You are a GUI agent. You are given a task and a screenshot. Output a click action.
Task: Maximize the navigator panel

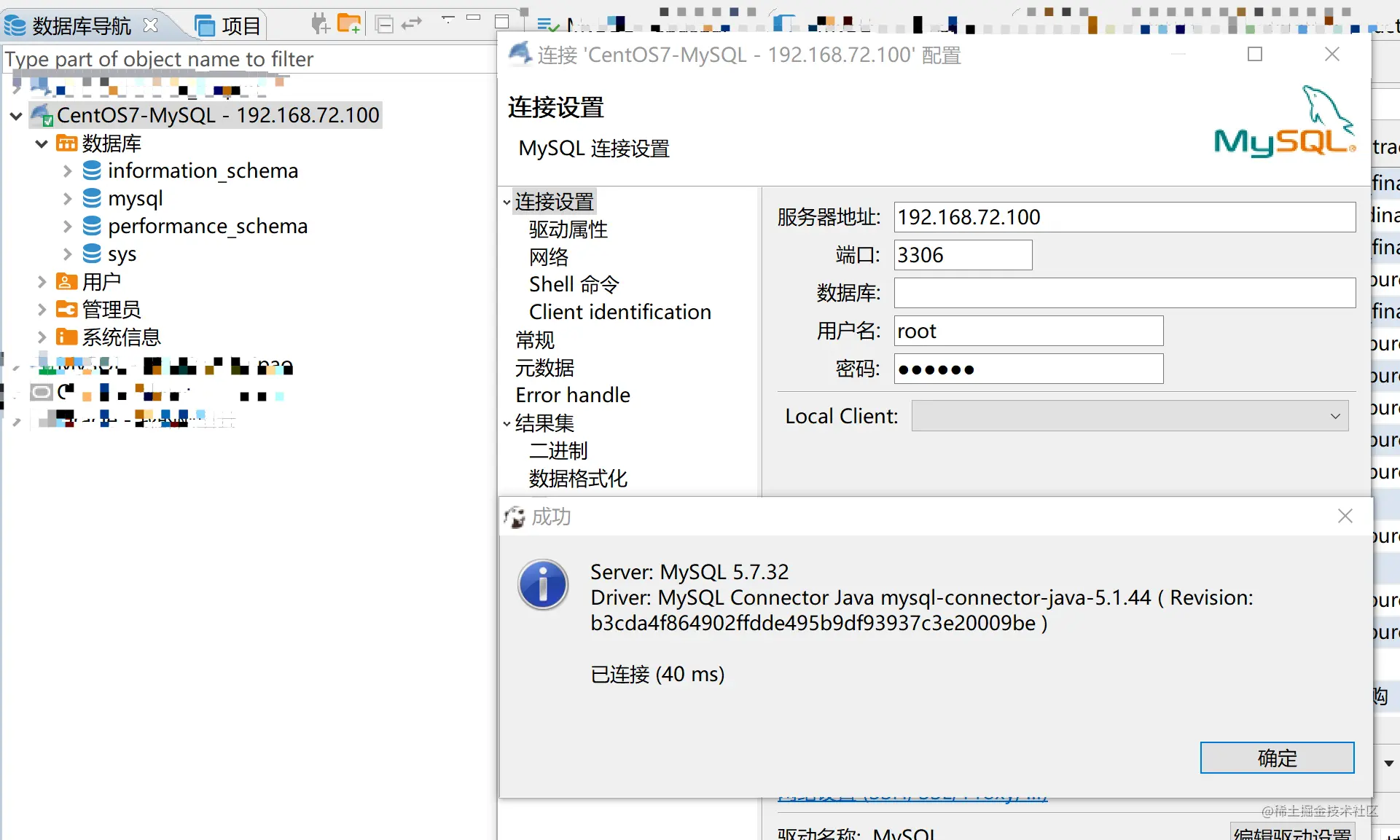[x=502, y=21]
